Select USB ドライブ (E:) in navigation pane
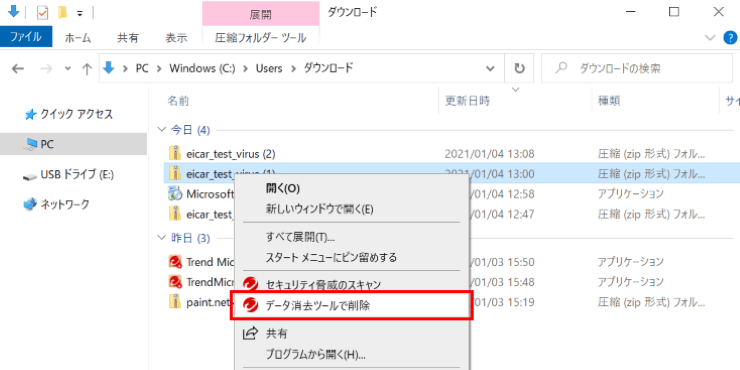 pos(77,175)
